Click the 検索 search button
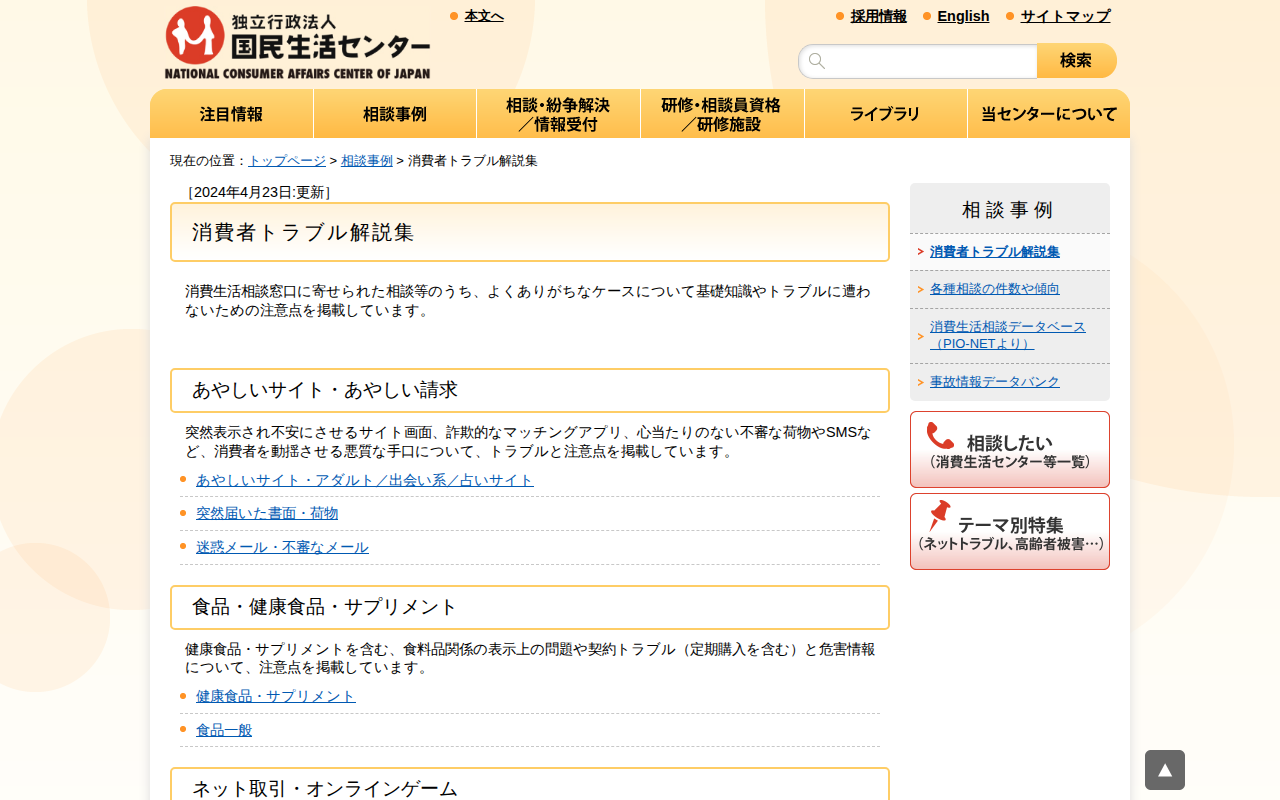This screenshot has height=800, width=1280. point(1077,61)
